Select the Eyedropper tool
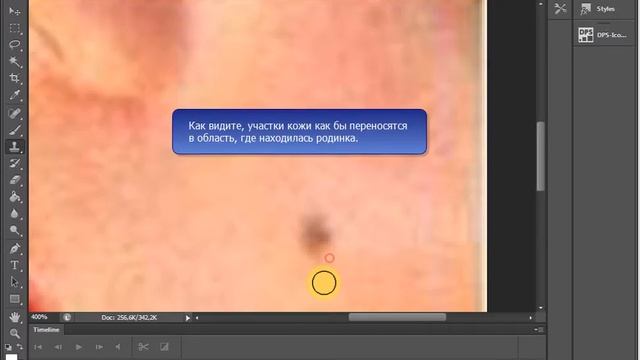Viewport: 640px width, 360px height. point(15,95)
